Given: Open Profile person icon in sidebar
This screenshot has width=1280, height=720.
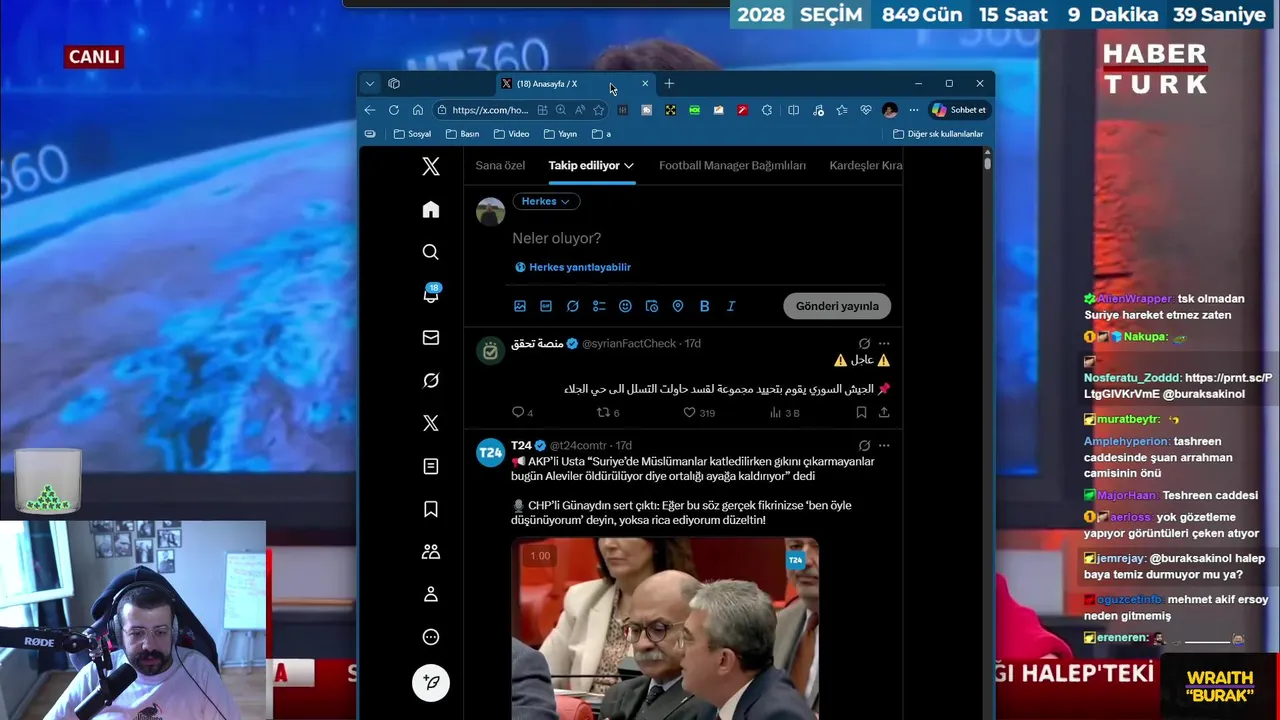Looking at the screenshot, I should [431, 594].
